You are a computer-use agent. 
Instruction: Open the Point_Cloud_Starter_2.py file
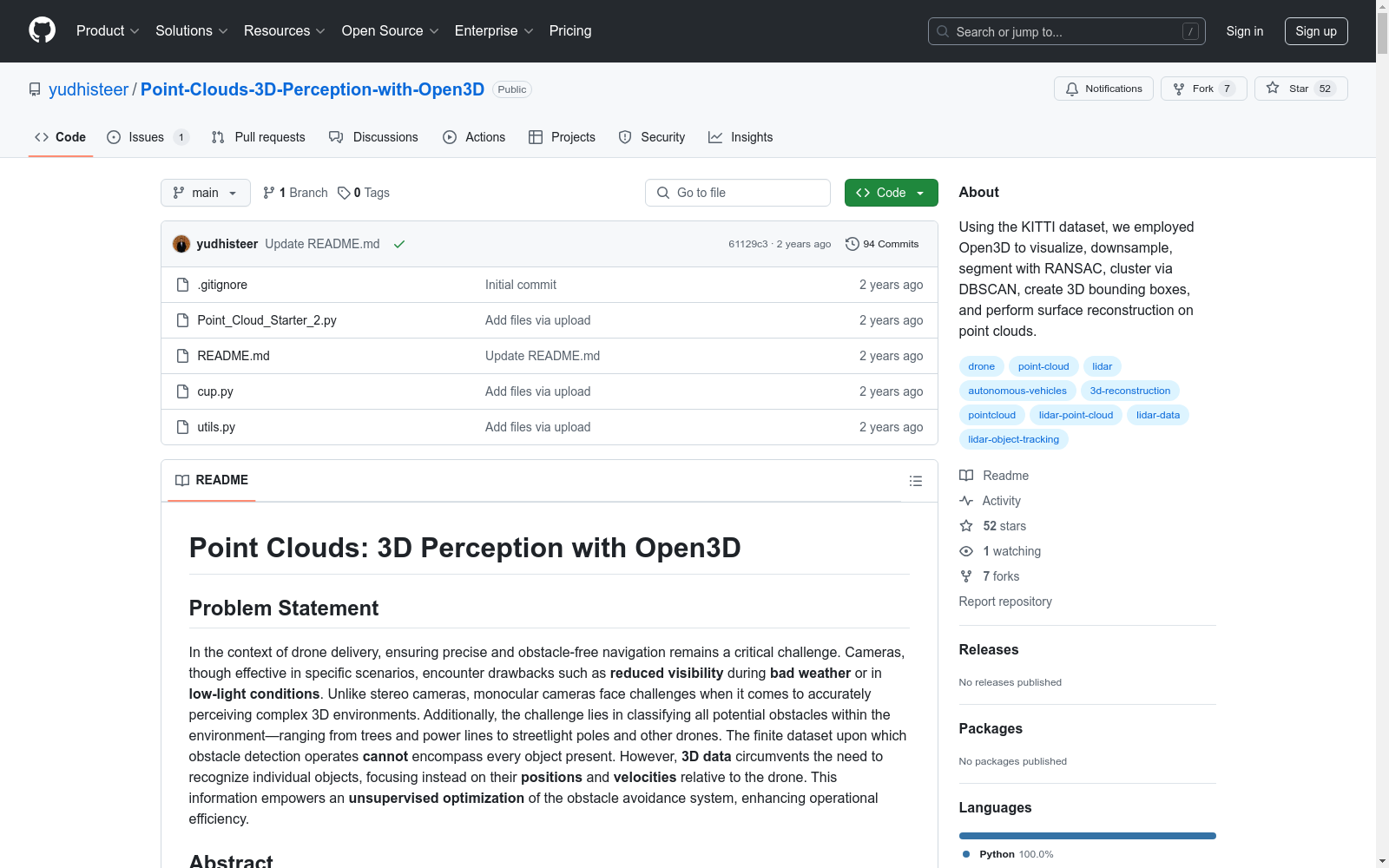coord(267,320)
